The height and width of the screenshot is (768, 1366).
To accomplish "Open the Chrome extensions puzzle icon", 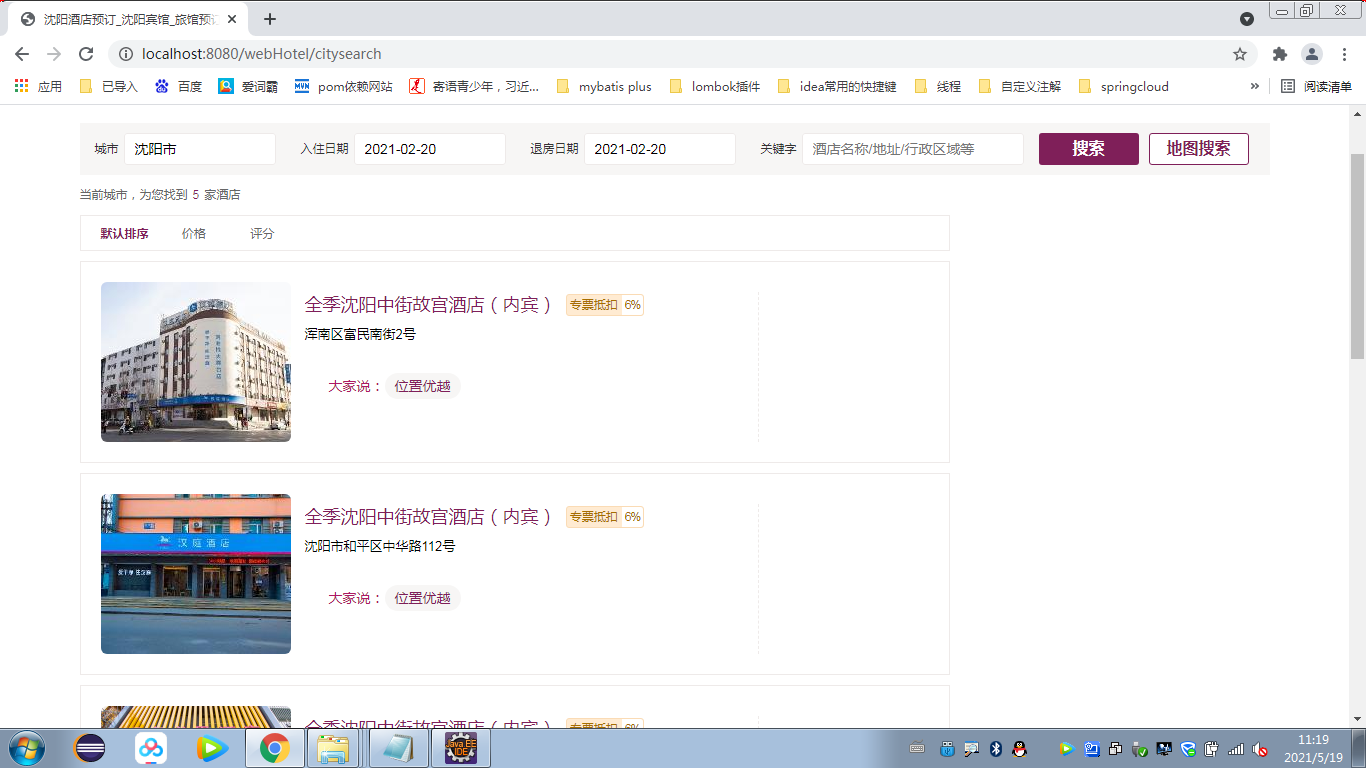I will click(1280, 54).
